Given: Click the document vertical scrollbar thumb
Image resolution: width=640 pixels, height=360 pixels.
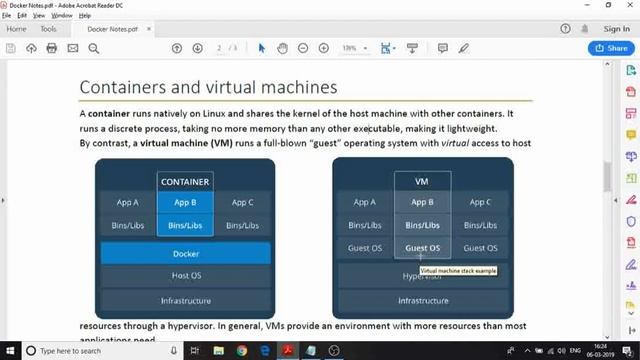Looking at the screenshot, I should 607,176.
